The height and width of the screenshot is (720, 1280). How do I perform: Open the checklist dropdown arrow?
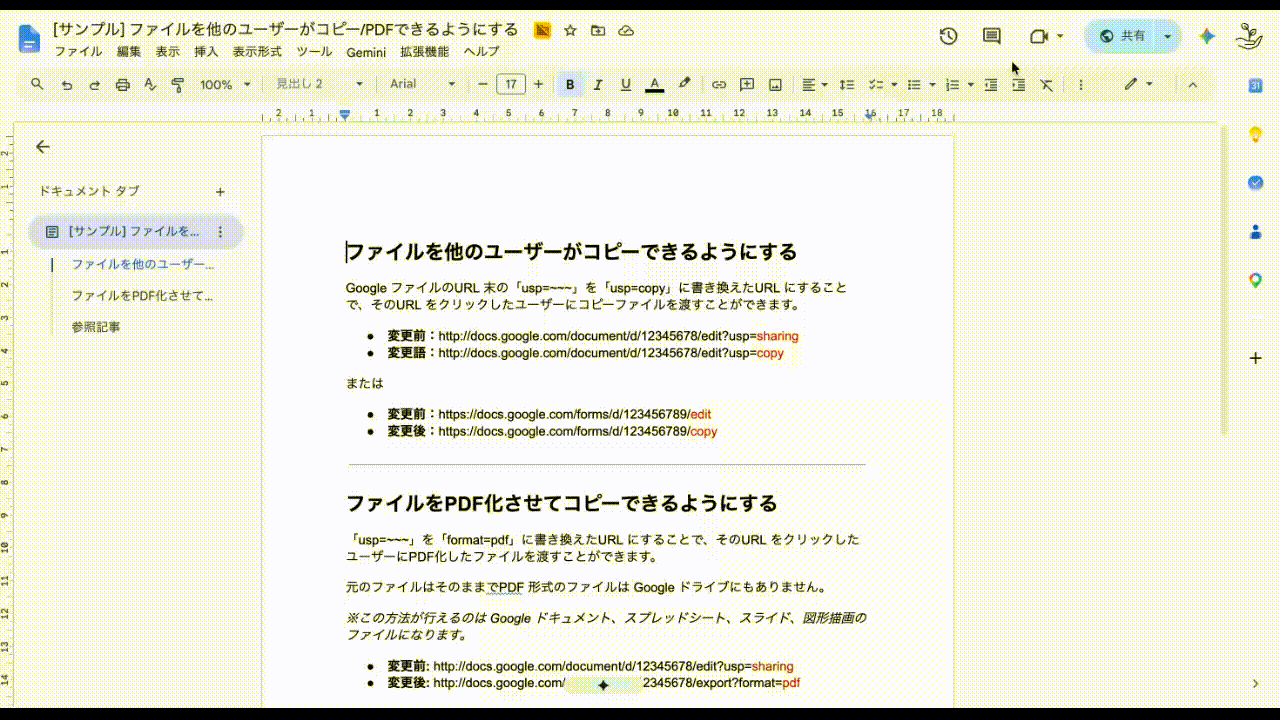(894, 85)
